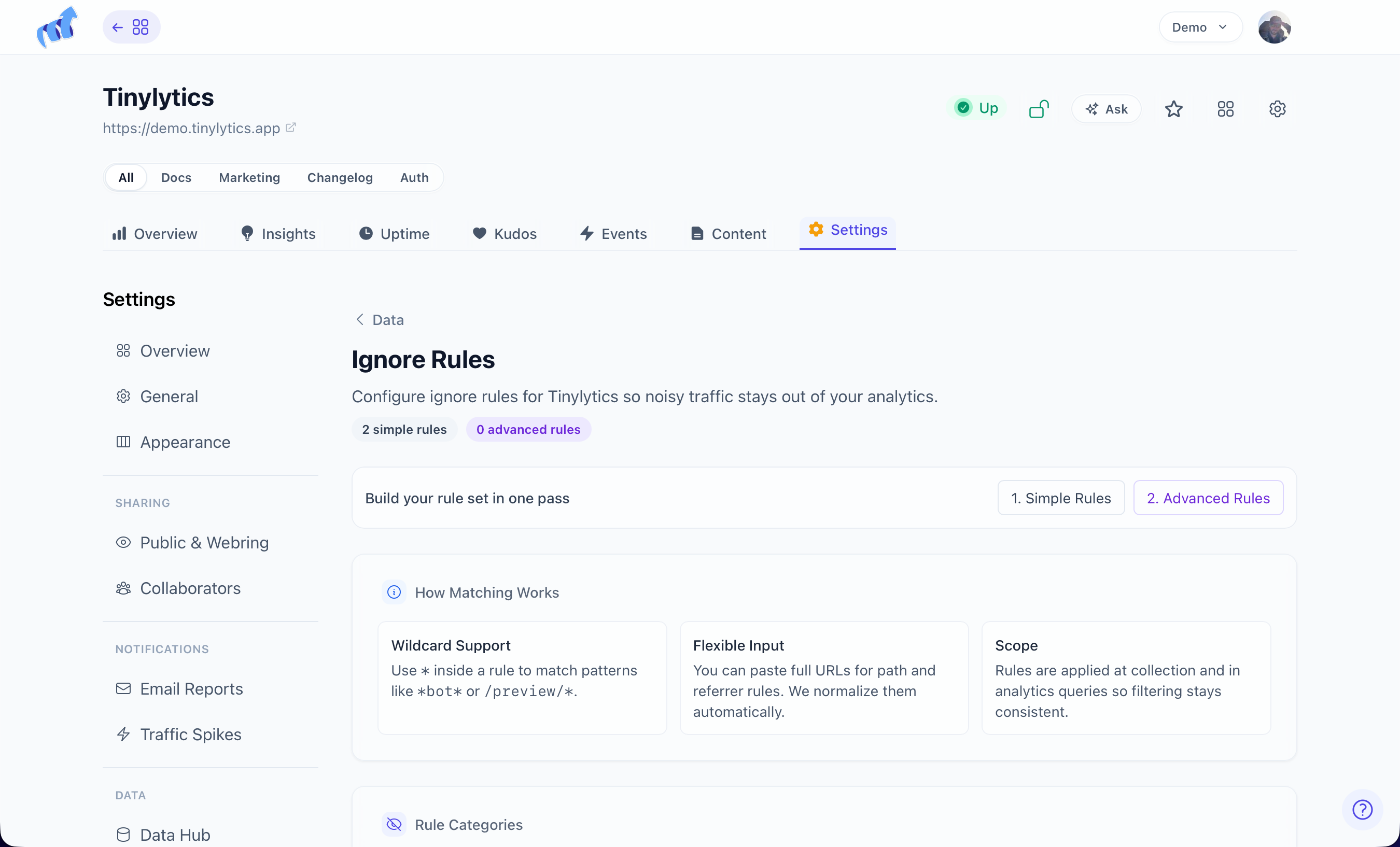Click the 2 simple rules badge
The image size is (1400, 847).
coord(404,430)
